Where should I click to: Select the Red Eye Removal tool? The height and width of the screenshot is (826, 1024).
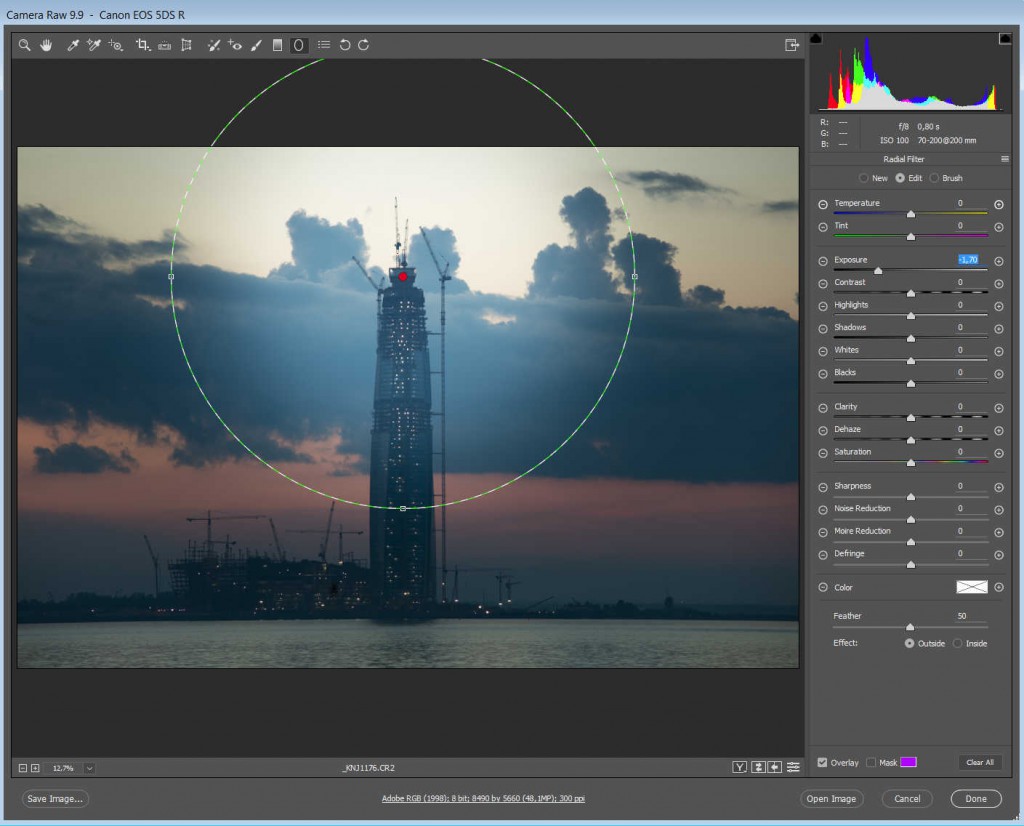[235, 45]
